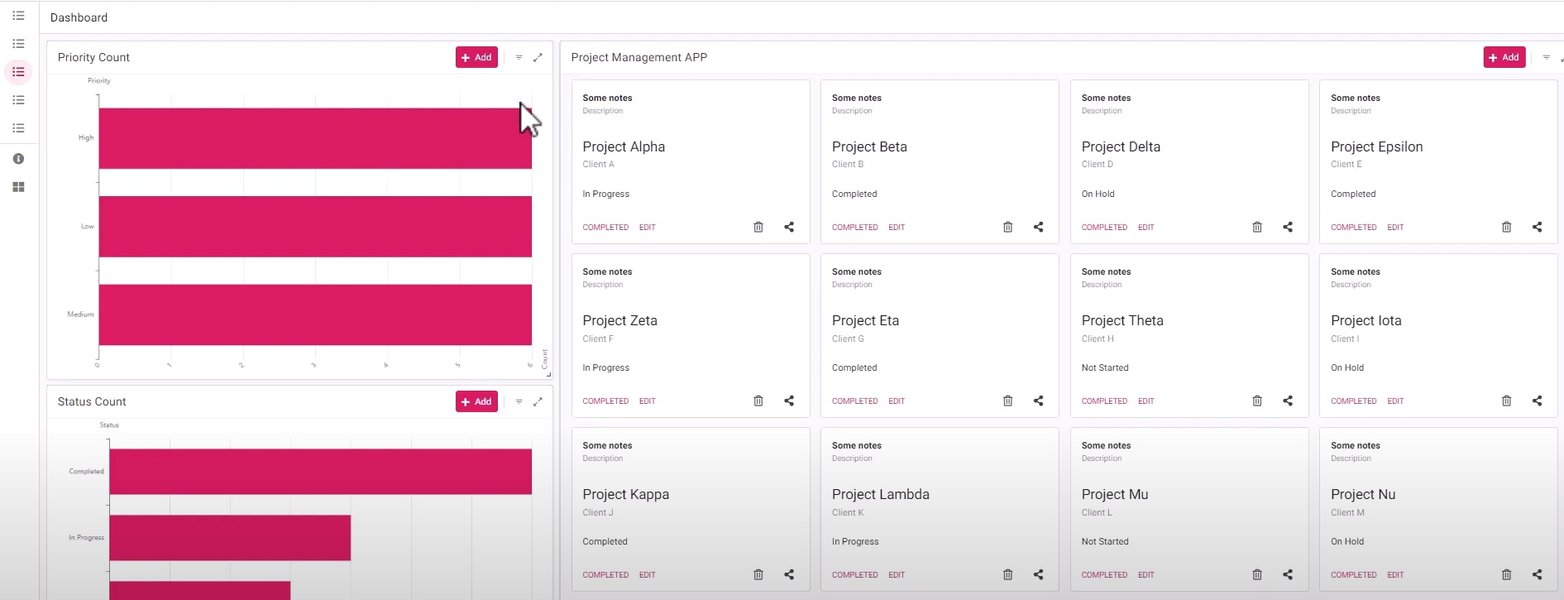The image size is (1564, 600).
Task: Delete the Project Theta card
Action: pyautogui.click(x=1257, y=401)
